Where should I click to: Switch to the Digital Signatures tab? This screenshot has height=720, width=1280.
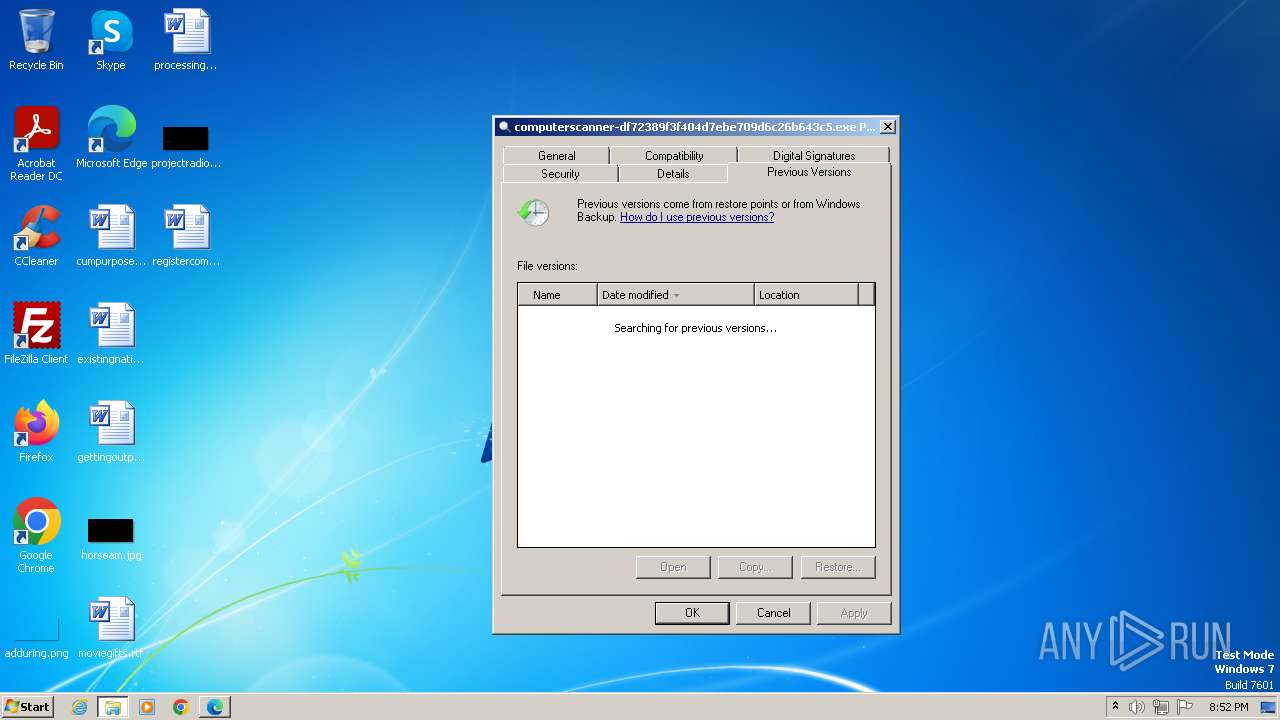[814, 155]
